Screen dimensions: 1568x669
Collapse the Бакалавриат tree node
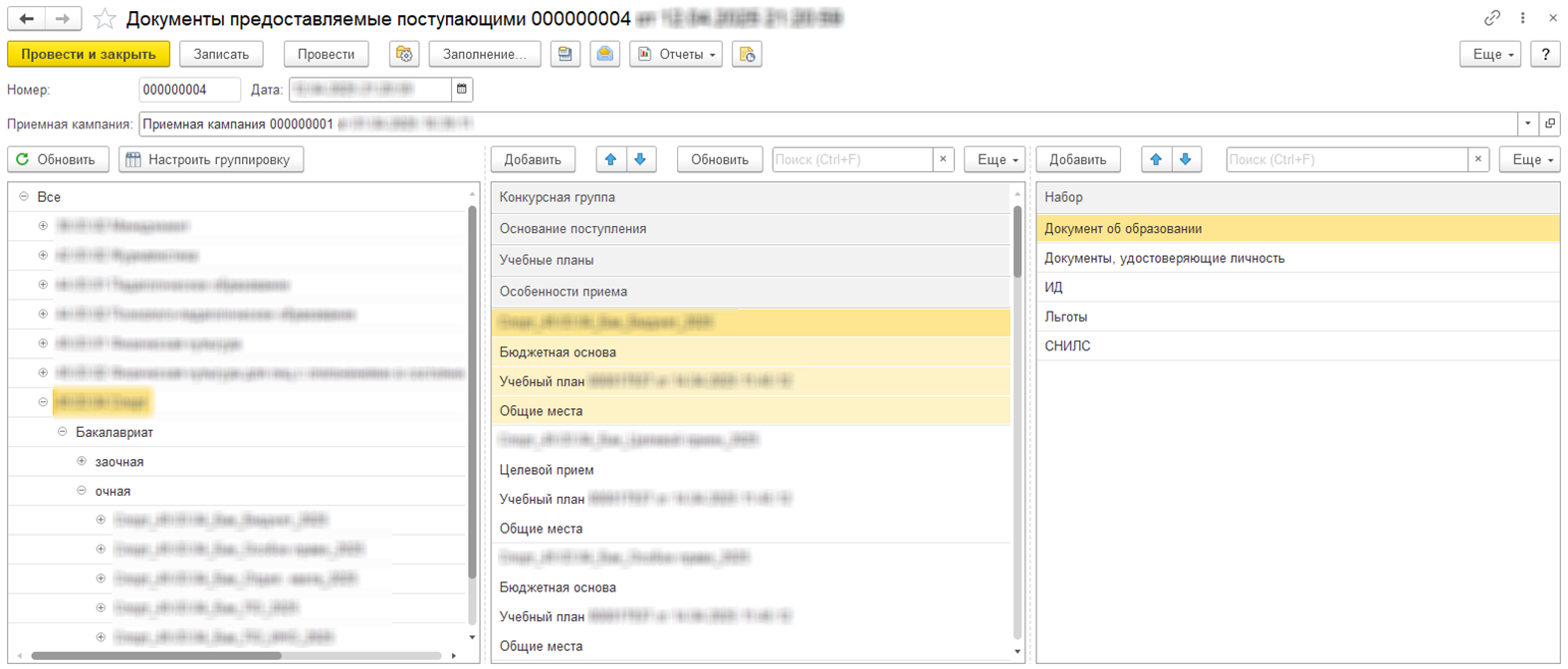coord(63,432)
